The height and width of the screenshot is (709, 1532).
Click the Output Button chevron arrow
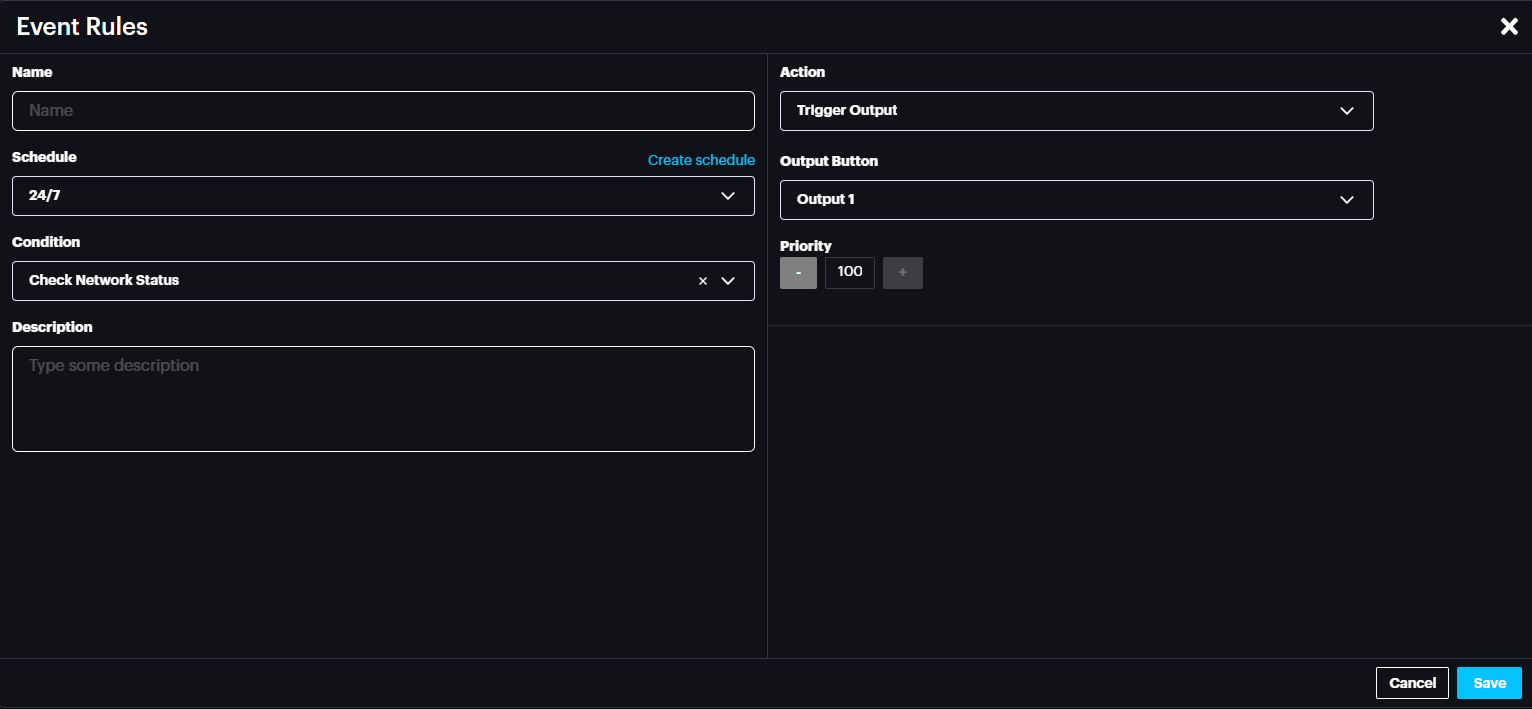click(x=1347, y=200)
